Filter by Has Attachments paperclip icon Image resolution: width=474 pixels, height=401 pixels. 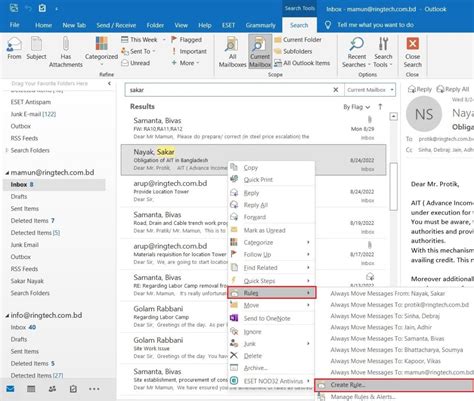coord(66,52)
